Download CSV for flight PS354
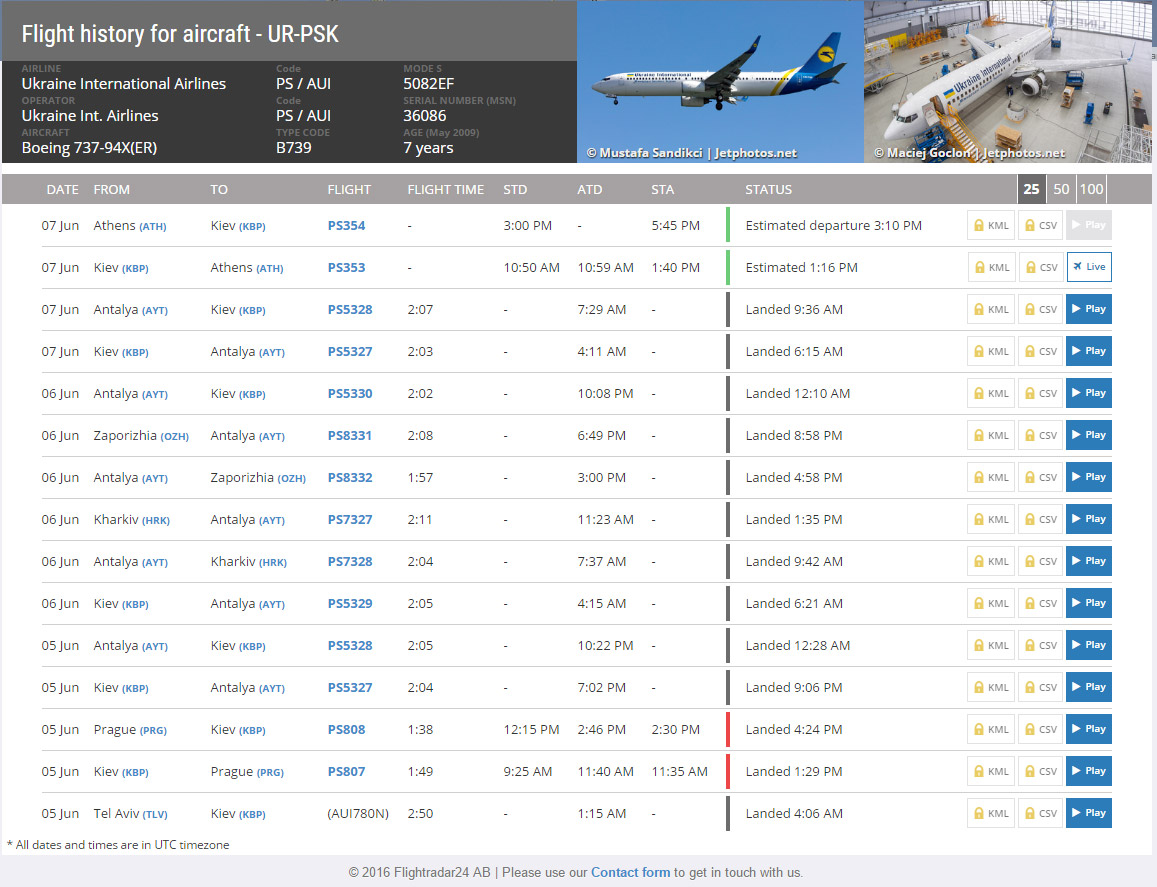Screen dimensions: 1157x887 click(1040, 225)
